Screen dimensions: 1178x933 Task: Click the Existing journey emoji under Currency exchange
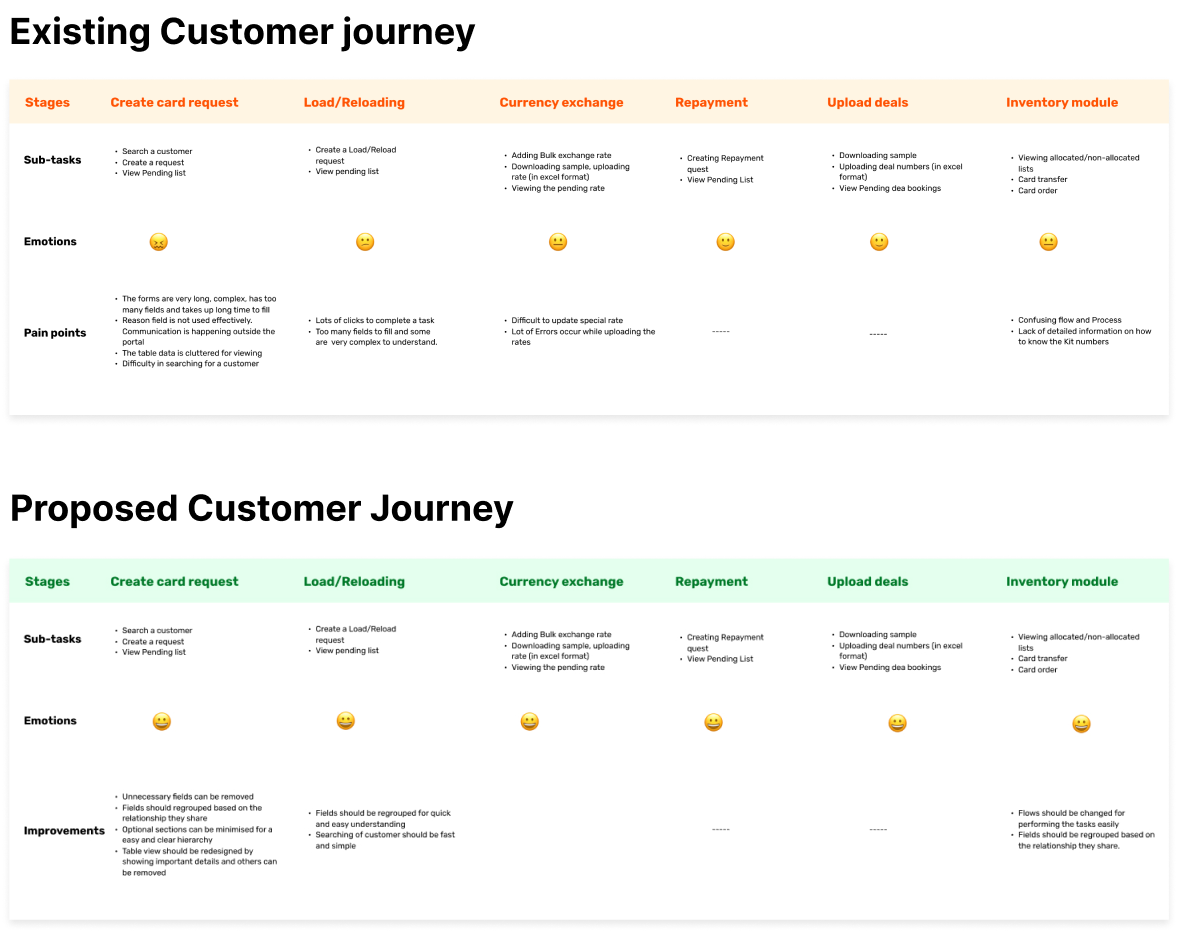(558, 242)
